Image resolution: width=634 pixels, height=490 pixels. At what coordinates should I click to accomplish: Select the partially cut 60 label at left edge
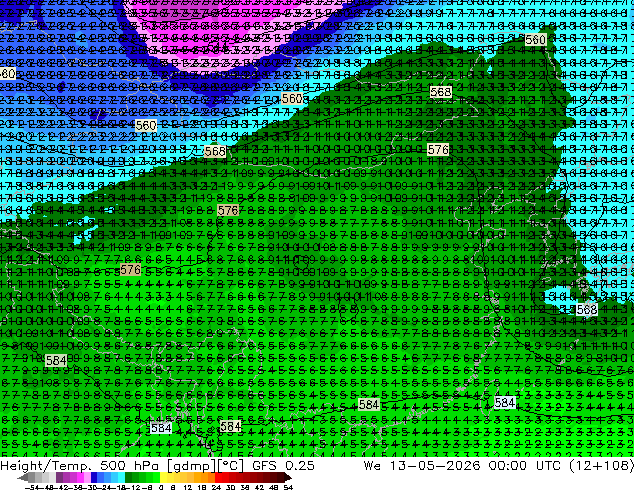pyautogui.click(x=7, y=74)
